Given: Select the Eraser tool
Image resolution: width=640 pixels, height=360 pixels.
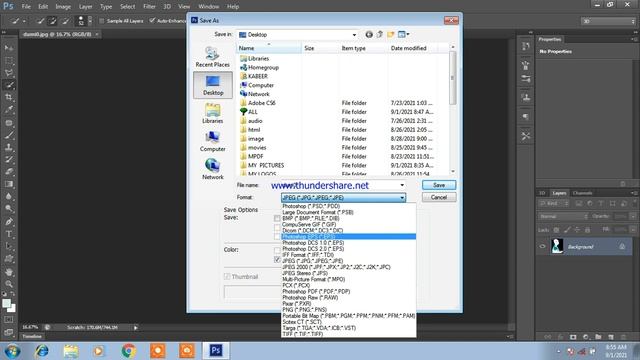Looking at the screenshot, I should coord(9,171).
